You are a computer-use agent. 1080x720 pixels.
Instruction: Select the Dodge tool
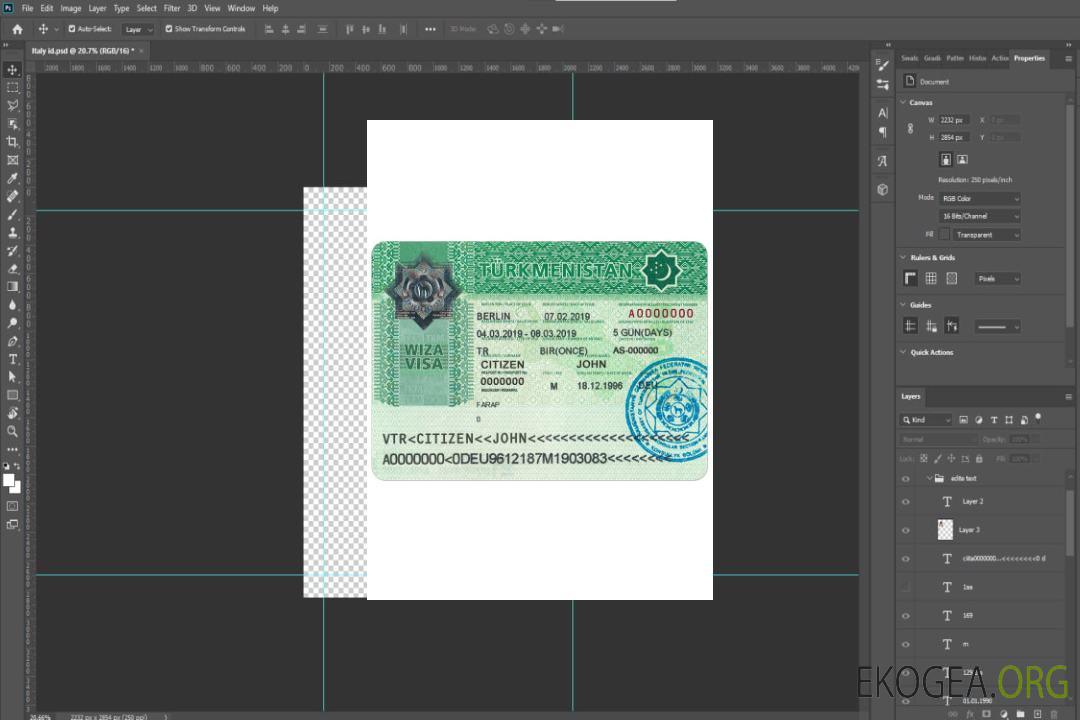(x=12, y=322)
